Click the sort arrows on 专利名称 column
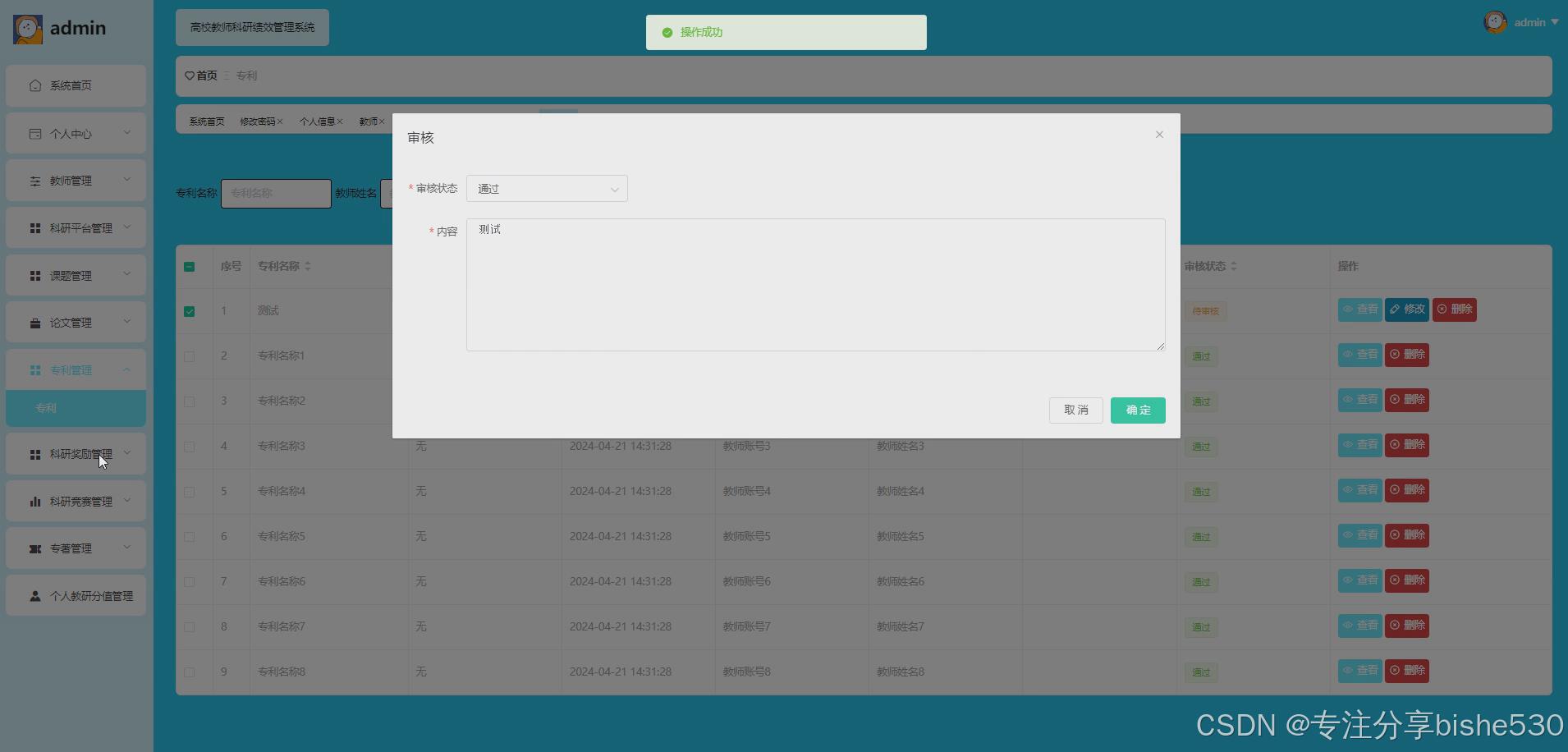The image size is (1568, 752). pyautogui.click(x=308, y=266)
